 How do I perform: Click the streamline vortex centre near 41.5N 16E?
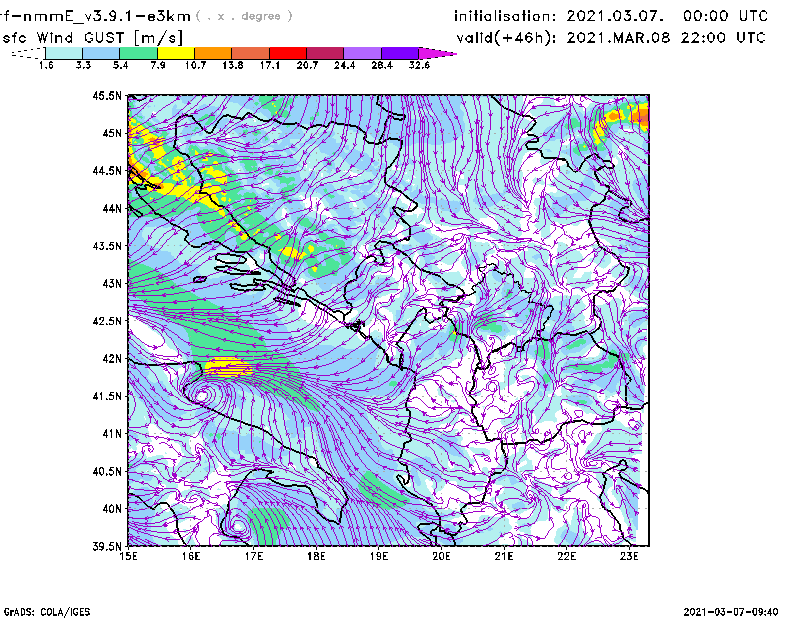click(202, 395)
